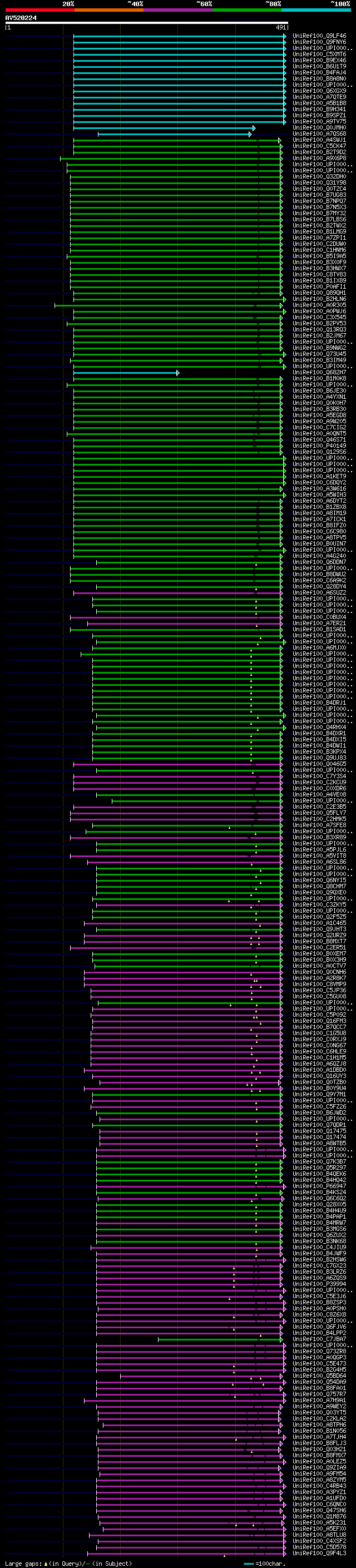Screen dimensions: 356x1568
Task: Select the UniRef100_B8A8N0 label
Action: coord(319,78)
